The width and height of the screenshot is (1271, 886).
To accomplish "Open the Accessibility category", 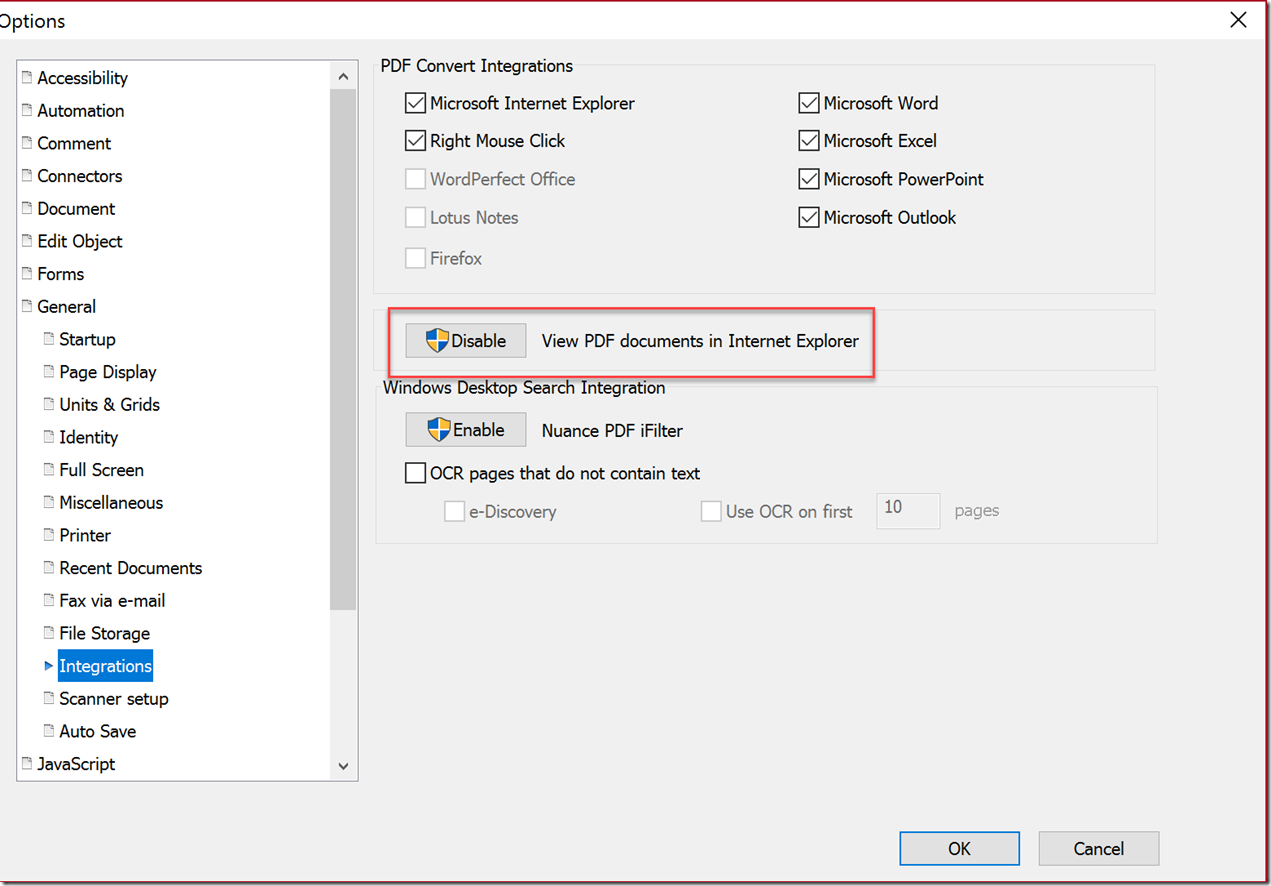I will pos(82,78).
